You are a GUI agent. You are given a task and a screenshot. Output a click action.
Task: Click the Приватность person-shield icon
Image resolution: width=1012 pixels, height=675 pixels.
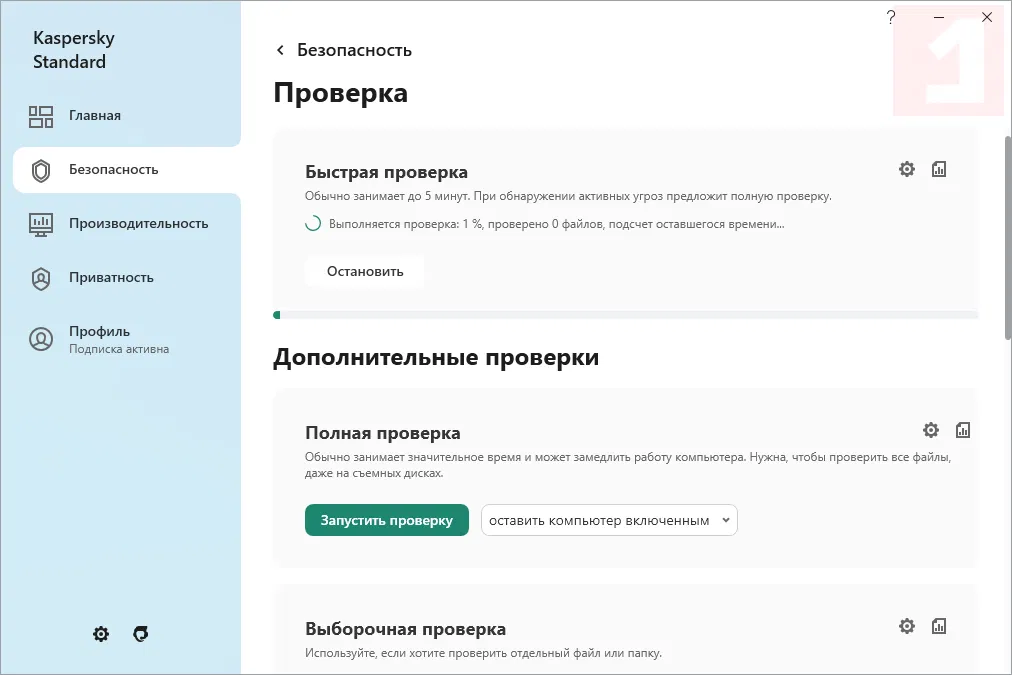41,279
